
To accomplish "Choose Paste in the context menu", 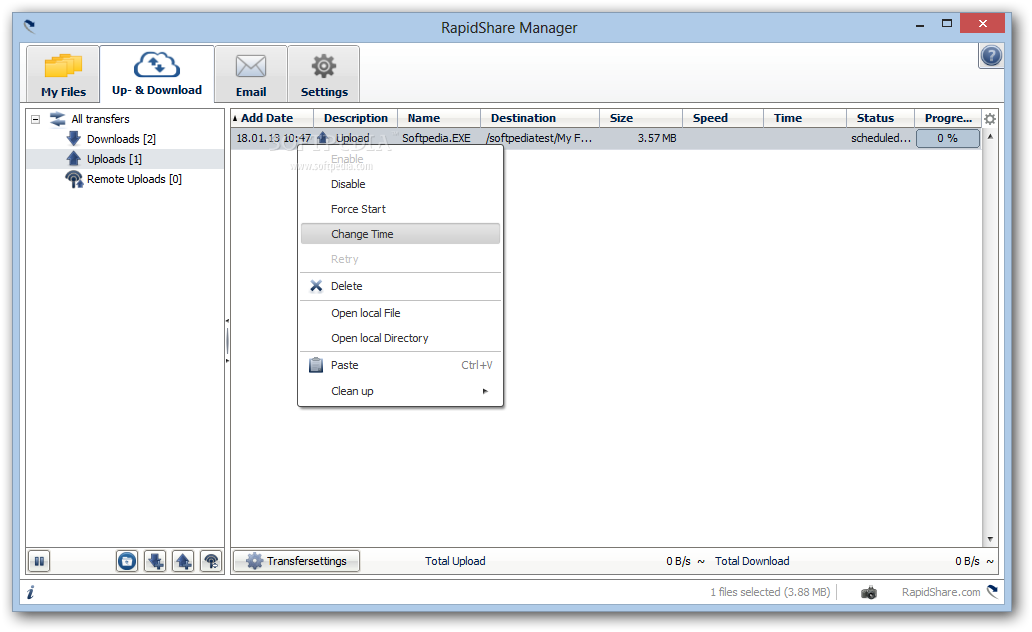I will (x=400, y=365).
